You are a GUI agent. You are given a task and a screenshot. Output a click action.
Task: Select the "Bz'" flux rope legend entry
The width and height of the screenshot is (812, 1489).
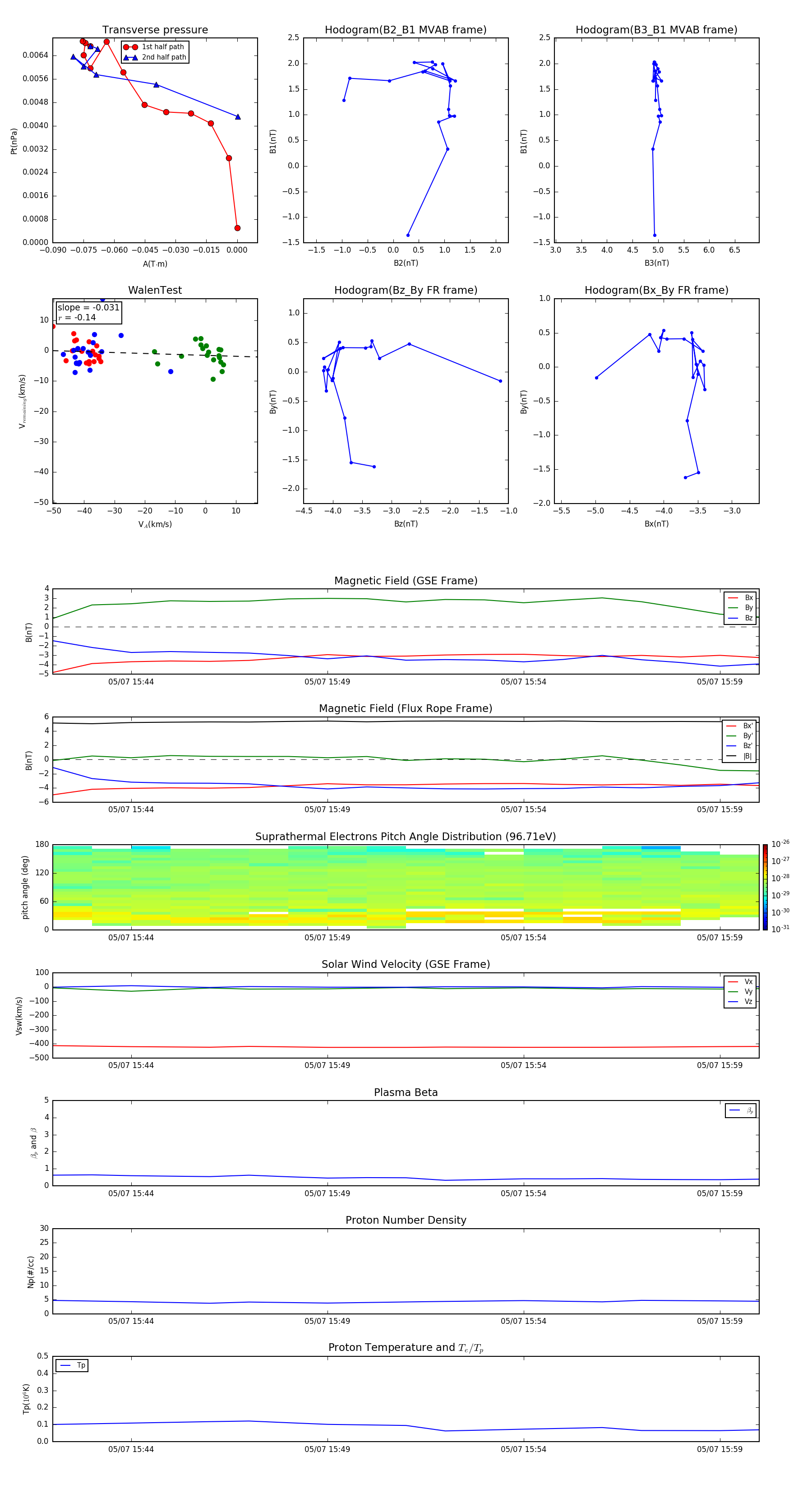[x=740, y=746]
